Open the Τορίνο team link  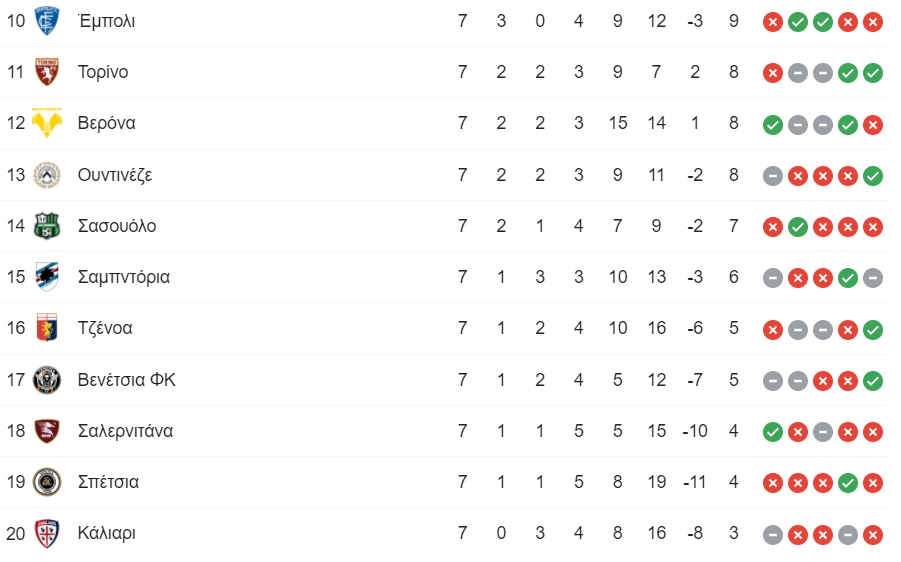[x=103, y=72]
